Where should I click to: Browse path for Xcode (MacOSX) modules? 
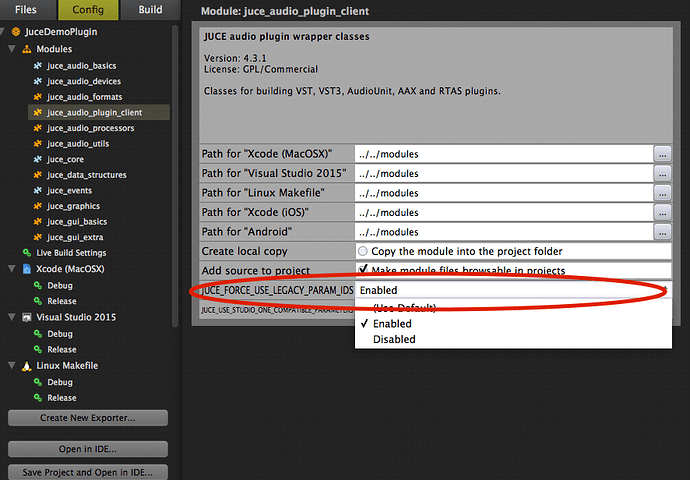(662, 154)
